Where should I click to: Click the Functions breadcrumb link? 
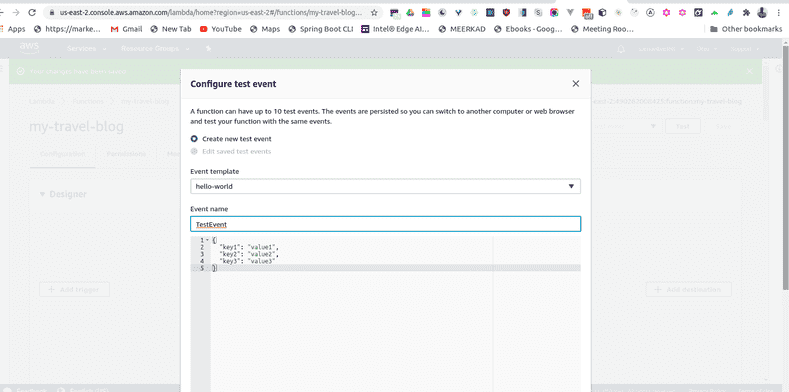88,101
